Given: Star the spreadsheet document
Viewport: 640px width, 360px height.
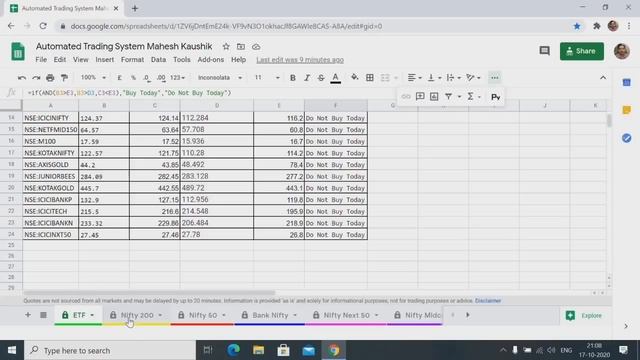Looking at the screenshot, I should pyautogui.click(x=226, y=47).
